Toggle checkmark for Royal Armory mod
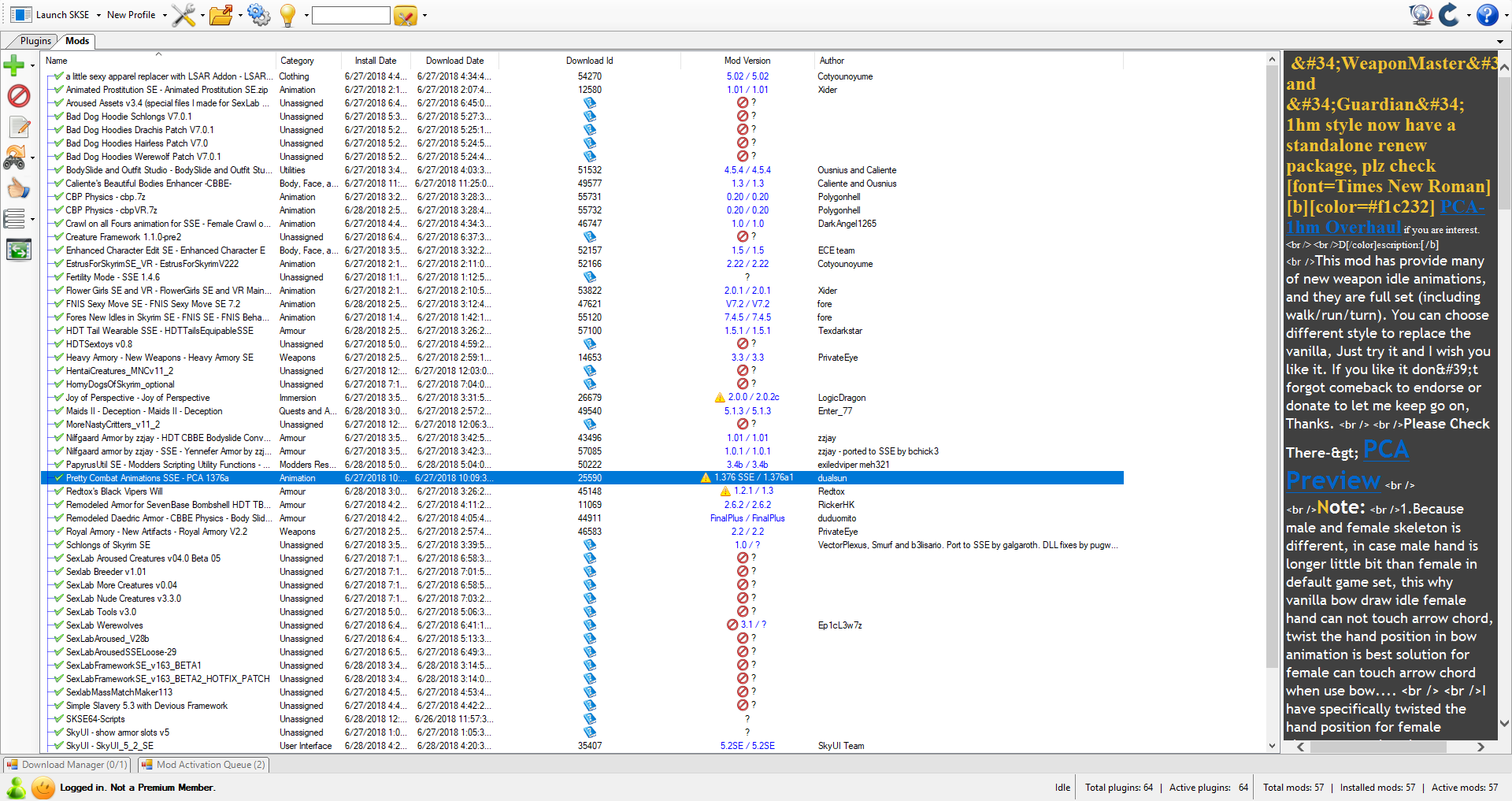The height and width of the screenshot is (801, 1512). click(58, 532)
